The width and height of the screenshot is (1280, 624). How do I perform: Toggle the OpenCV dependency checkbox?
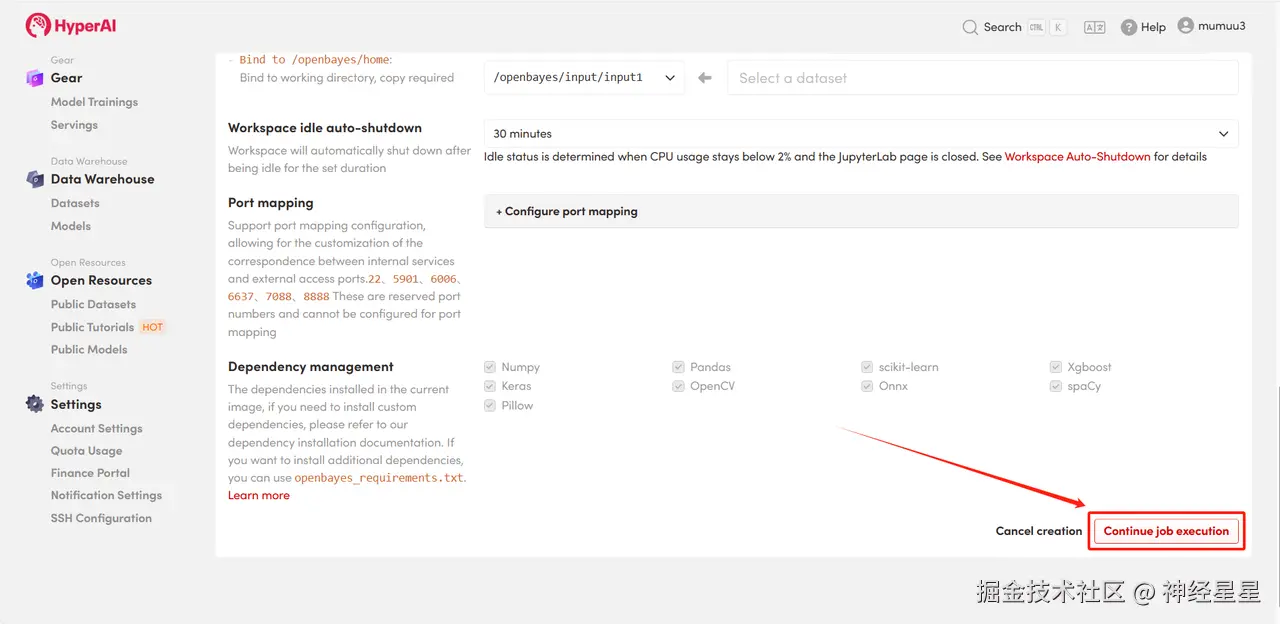[x=679, y=386]
